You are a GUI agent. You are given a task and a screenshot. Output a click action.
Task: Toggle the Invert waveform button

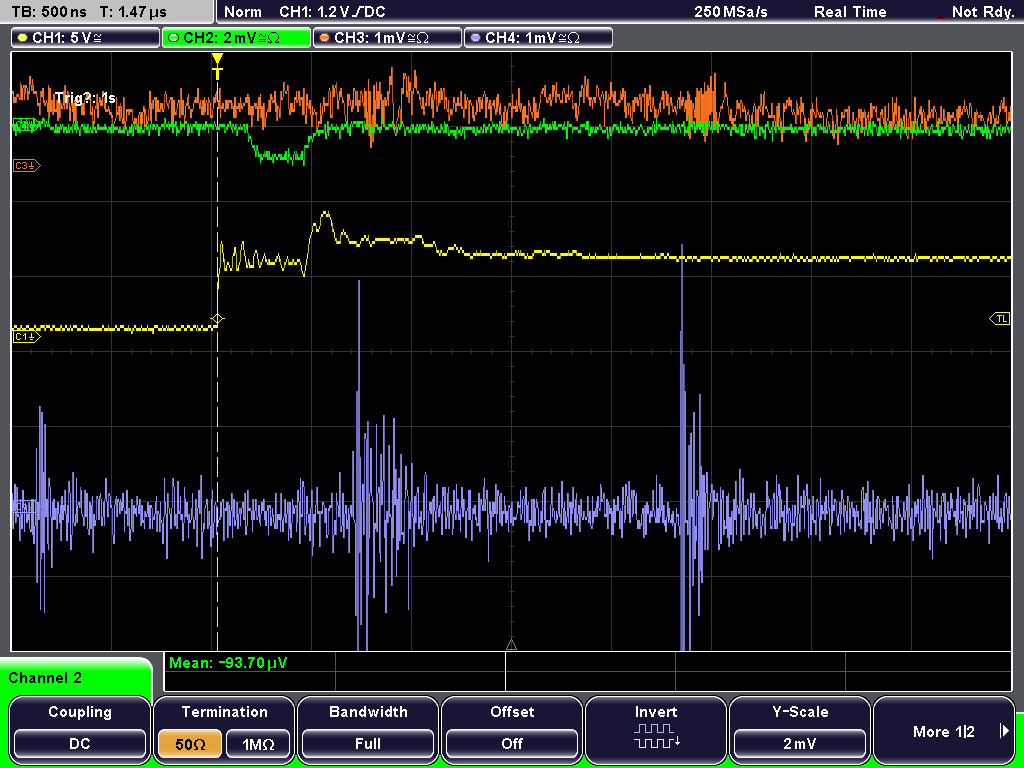coord(656,728)
